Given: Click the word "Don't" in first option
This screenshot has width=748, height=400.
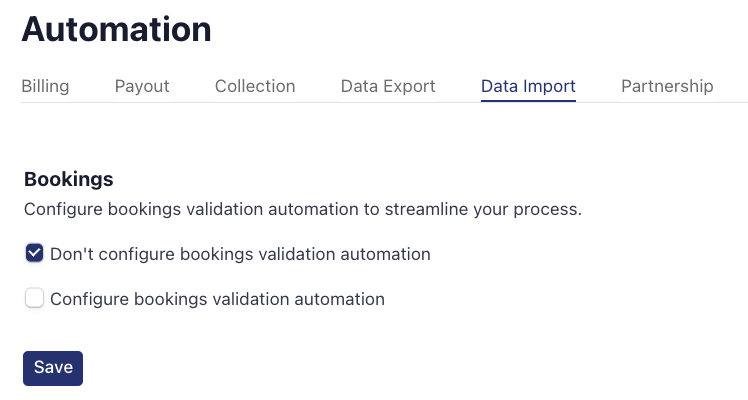Looking at the screenshot, I should pyautogui.click(x=69, y=254).
